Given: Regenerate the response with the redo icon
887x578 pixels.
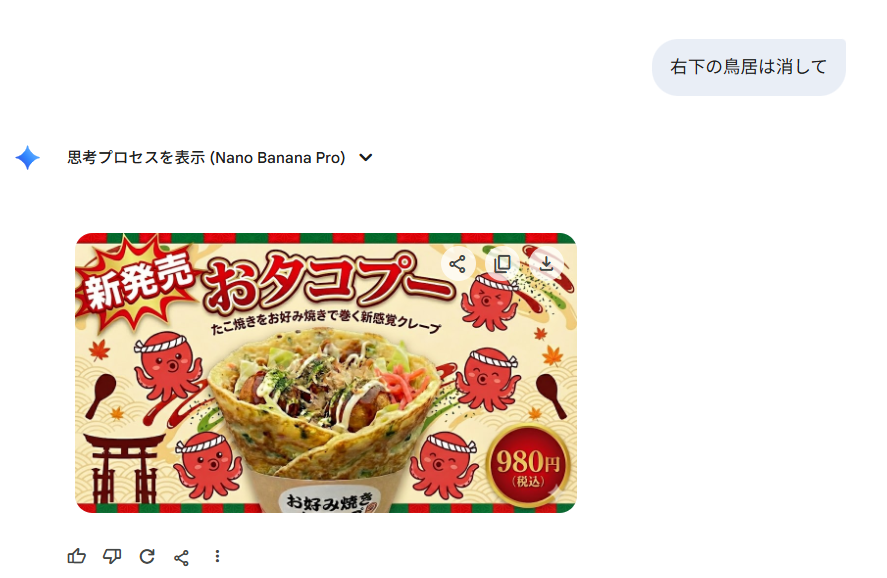Looking at the screenshot, I should point(147,557).
